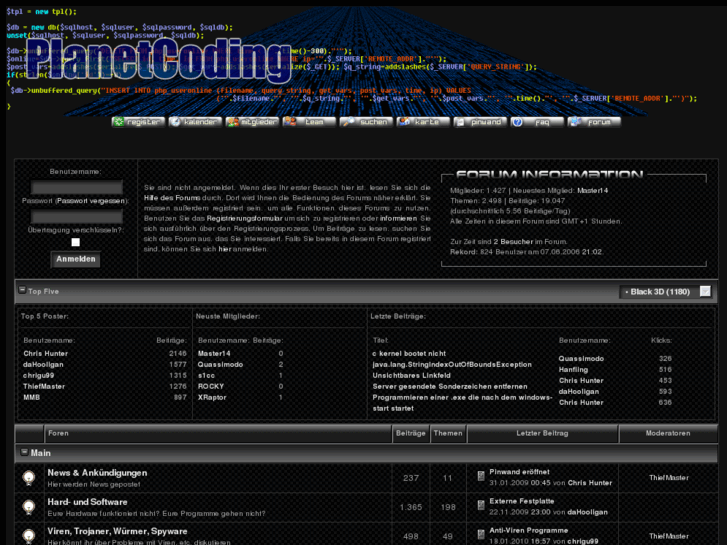The width and height of the screenshot is (727, 545).
Task: Open top poster chrigu99 profile
Action: 38,375
